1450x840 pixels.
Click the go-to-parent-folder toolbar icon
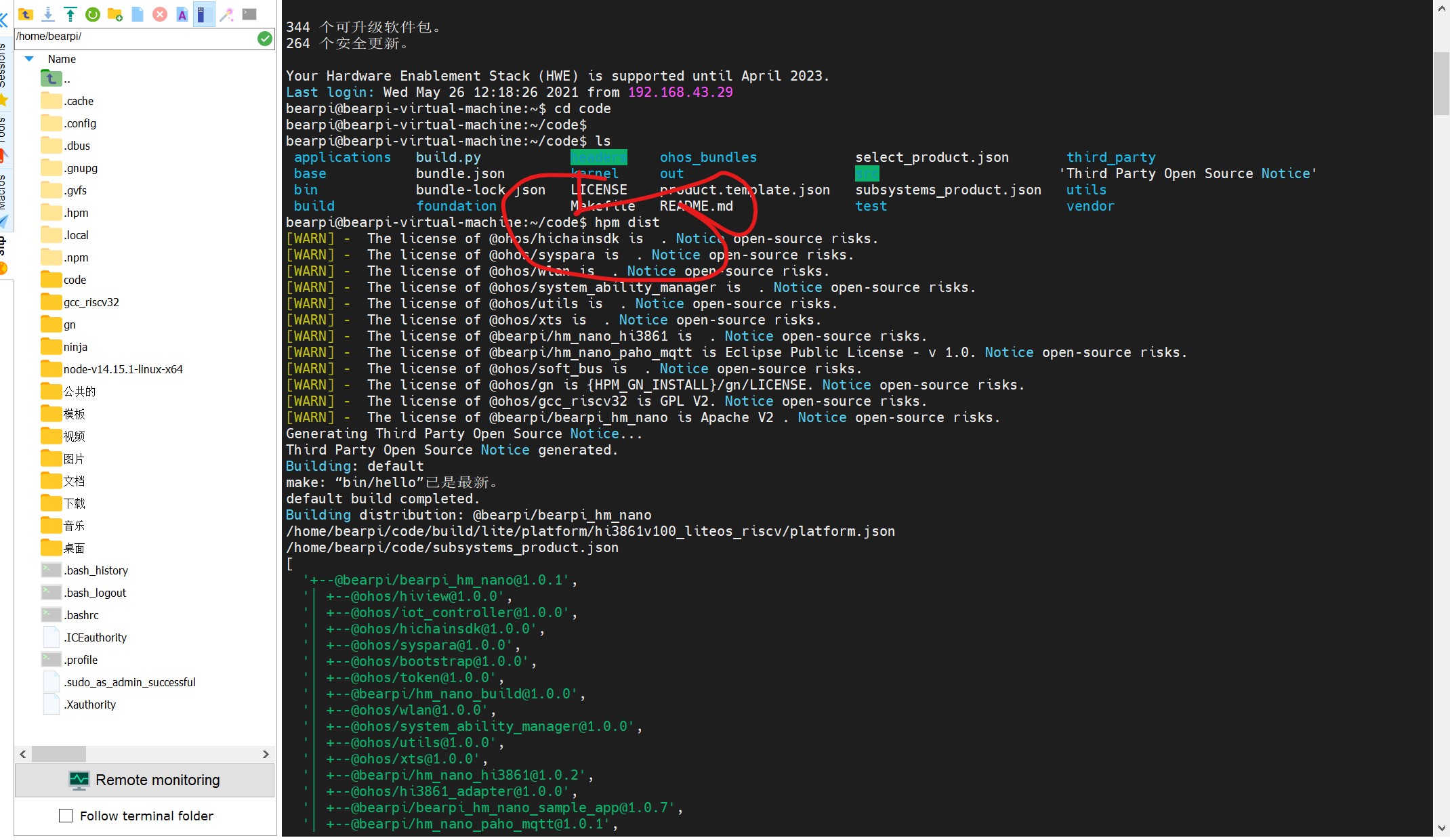click(26, 14)
